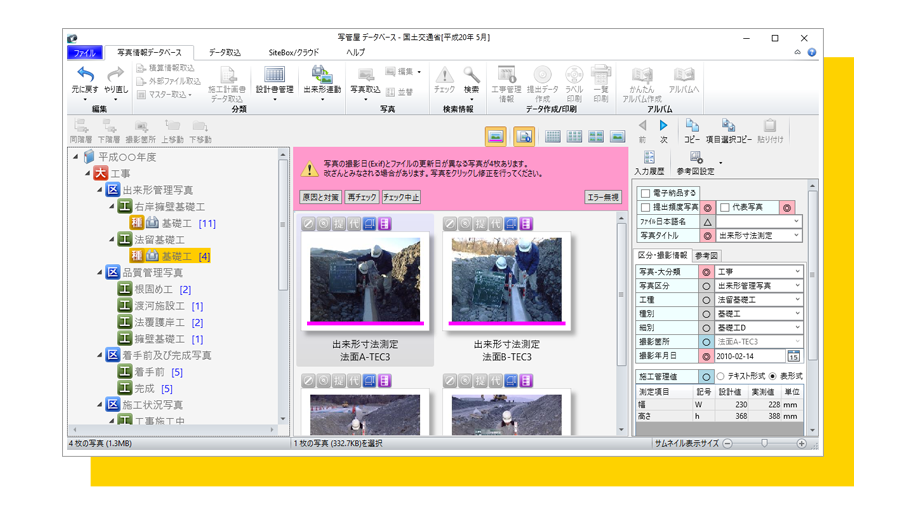The height and width of the screenshot is (515, 916).
Task: Click the エラー無視 button
Action: point(603,197)
